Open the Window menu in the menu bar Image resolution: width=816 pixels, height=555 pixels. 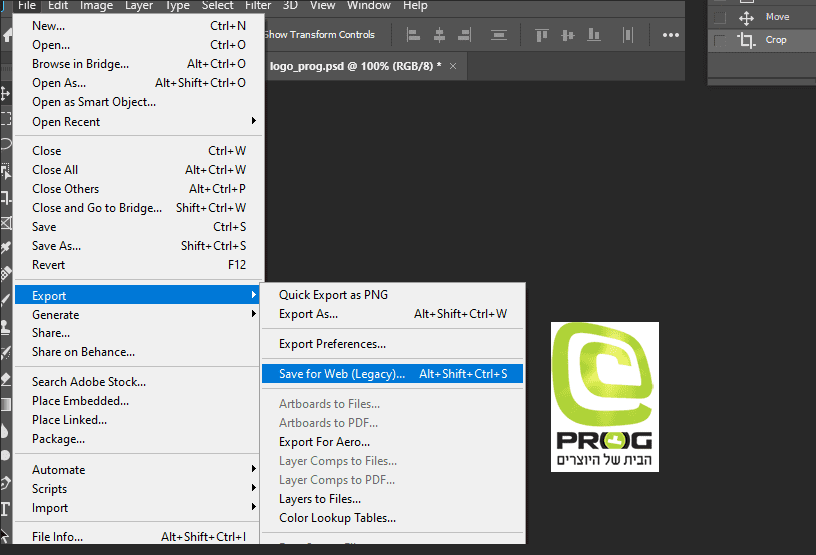click(368, 6)
